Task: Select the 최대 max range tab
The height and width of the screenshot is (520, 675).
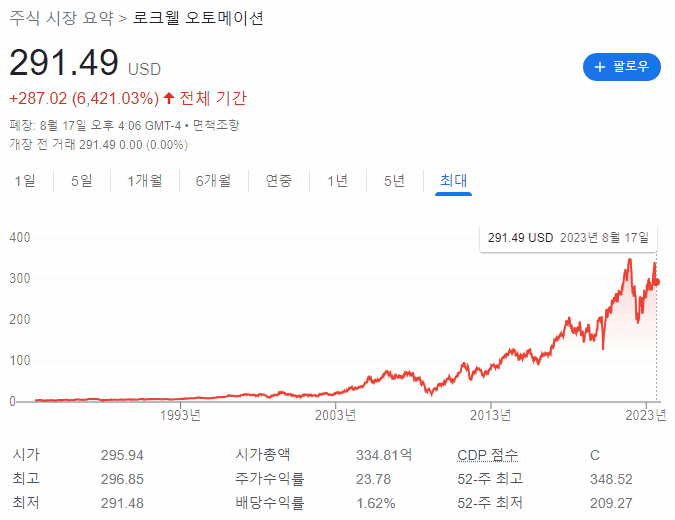Action: point(453,181)
